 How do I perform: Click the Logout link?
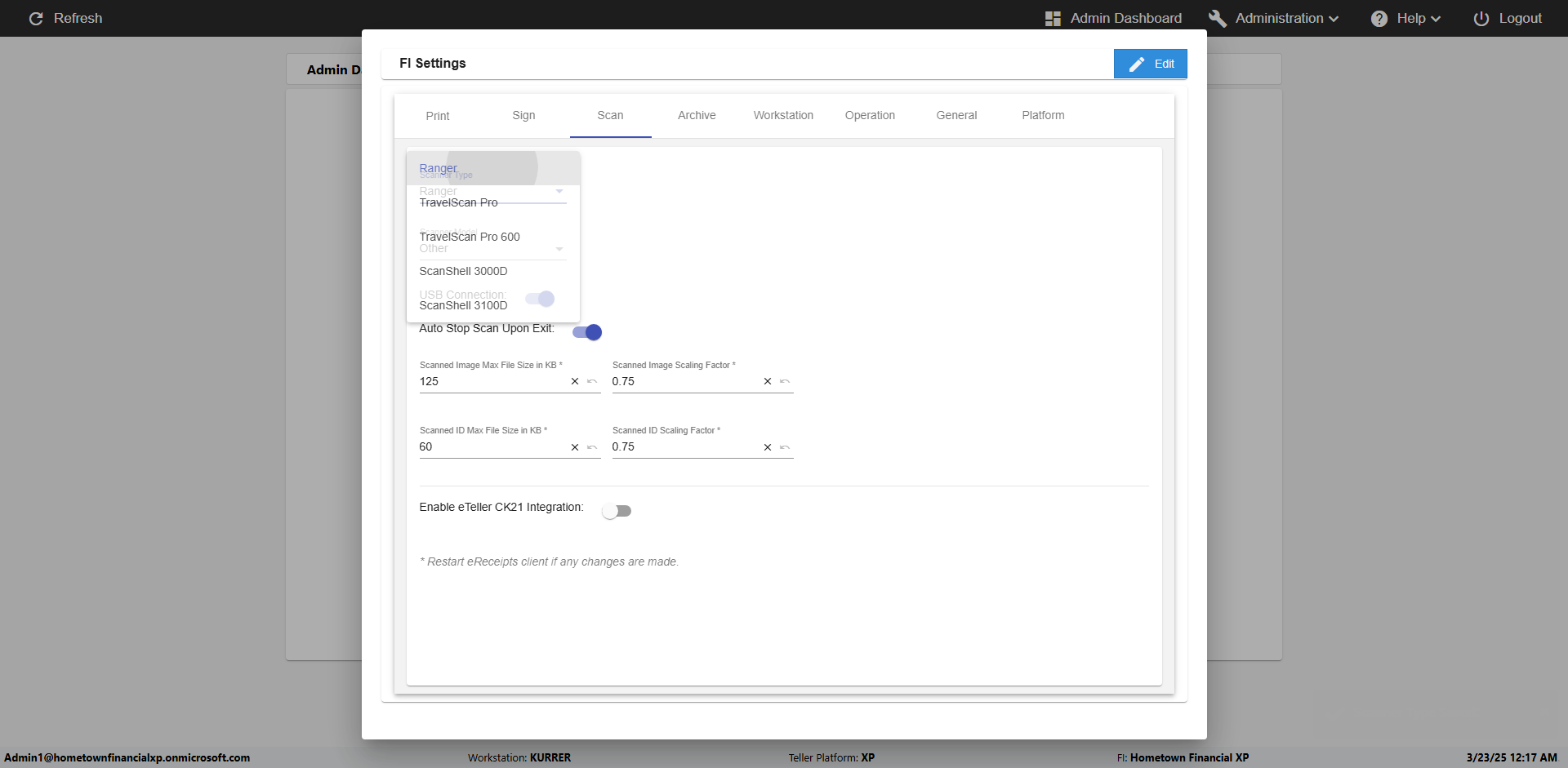(x=1508, y=19)
